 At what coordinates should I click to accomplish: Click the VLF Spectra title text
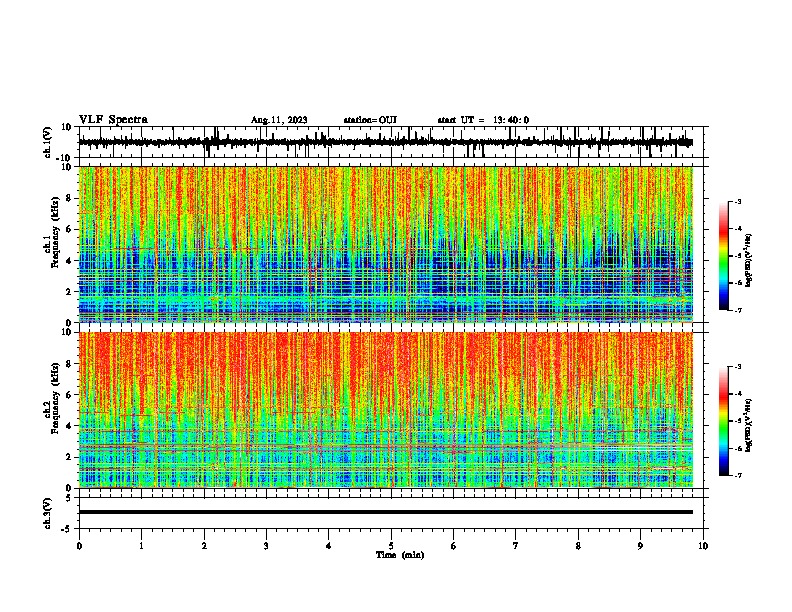[114, 120]
